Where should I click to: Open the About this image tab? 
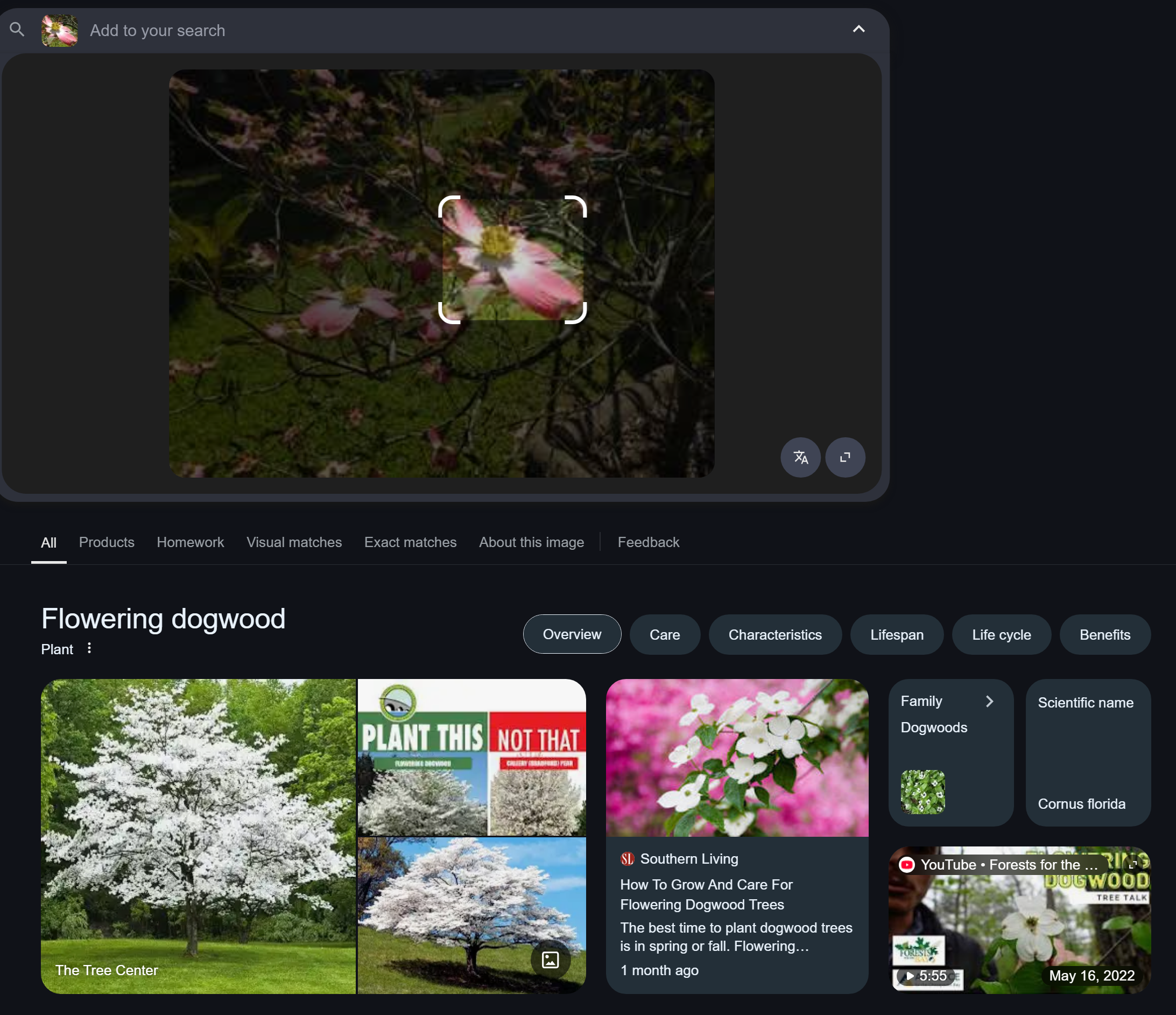point(531,542)
